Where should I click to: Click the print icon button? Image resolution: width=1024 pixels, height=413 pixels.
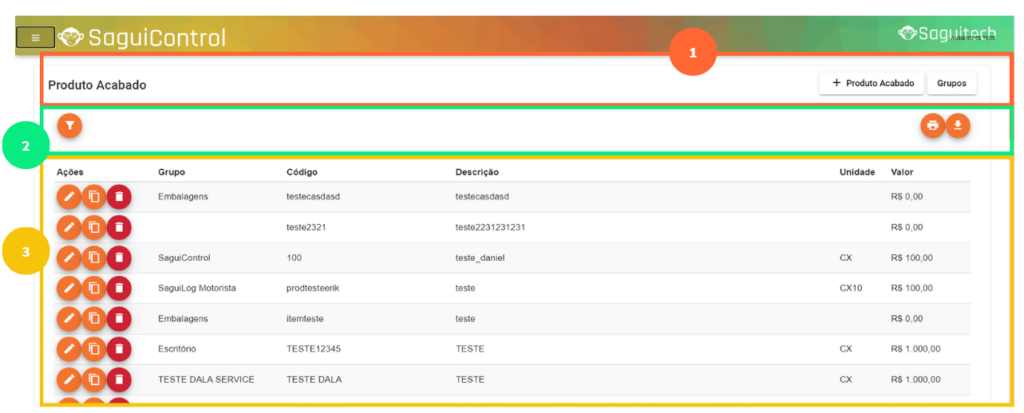point(932,125)
